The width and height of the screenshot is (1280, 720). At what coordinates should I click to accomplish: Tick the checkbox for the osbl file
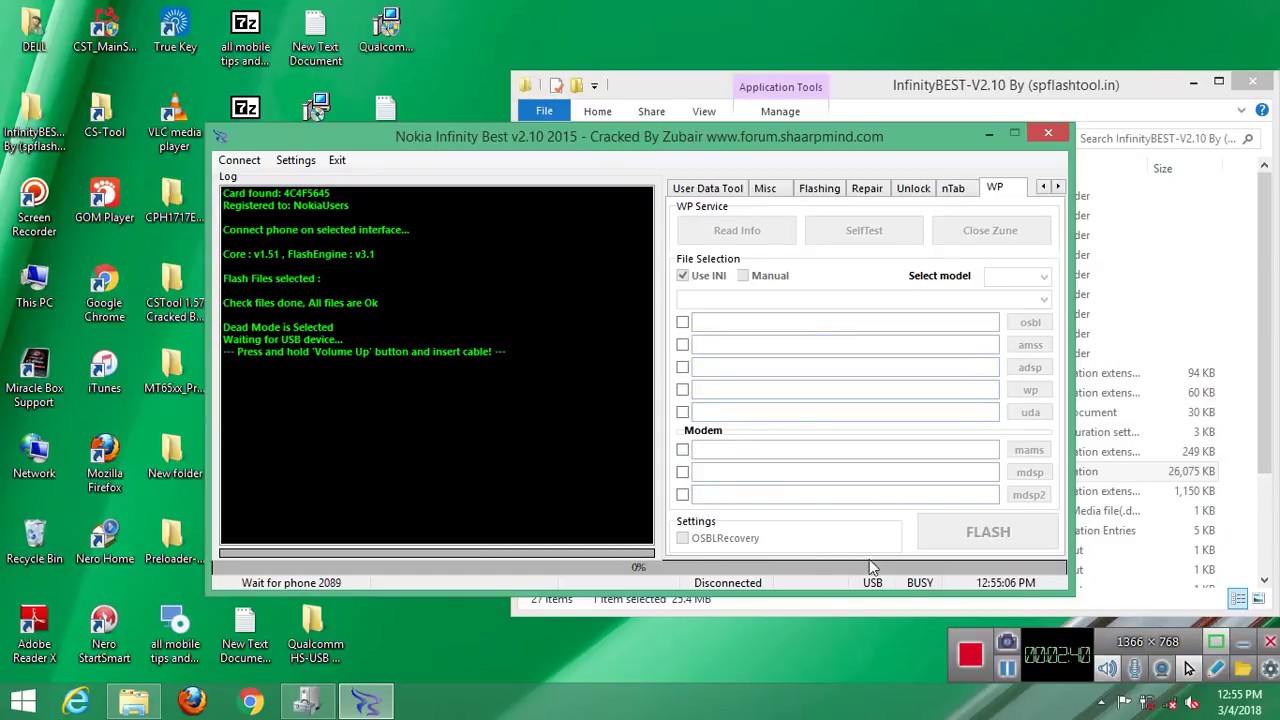point(682,322)
